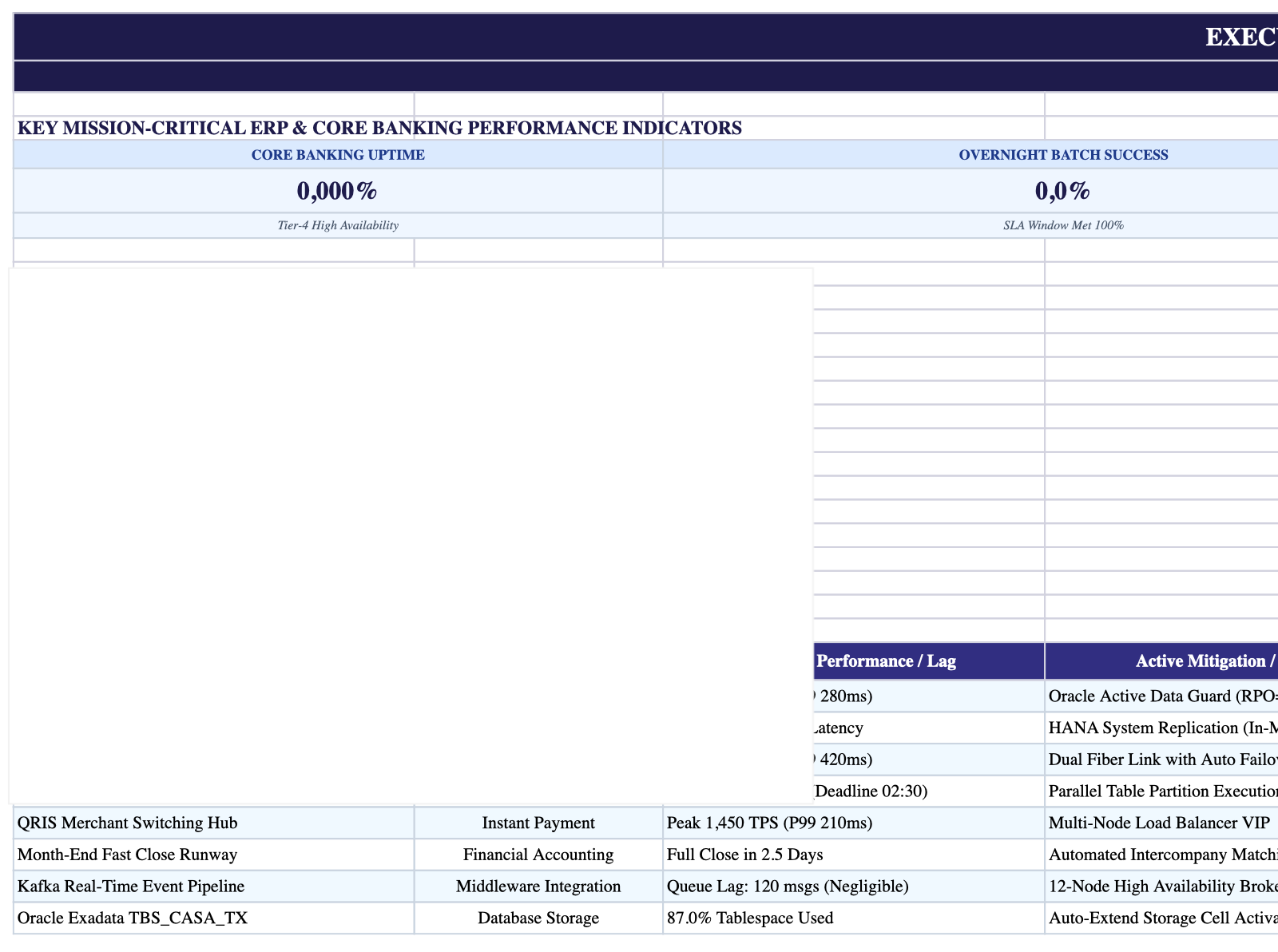The width and height of the screenshot is (1278, 952).
Task: Select the 'Month-End Fast Close Runway' row name
Action: [214, 855]
